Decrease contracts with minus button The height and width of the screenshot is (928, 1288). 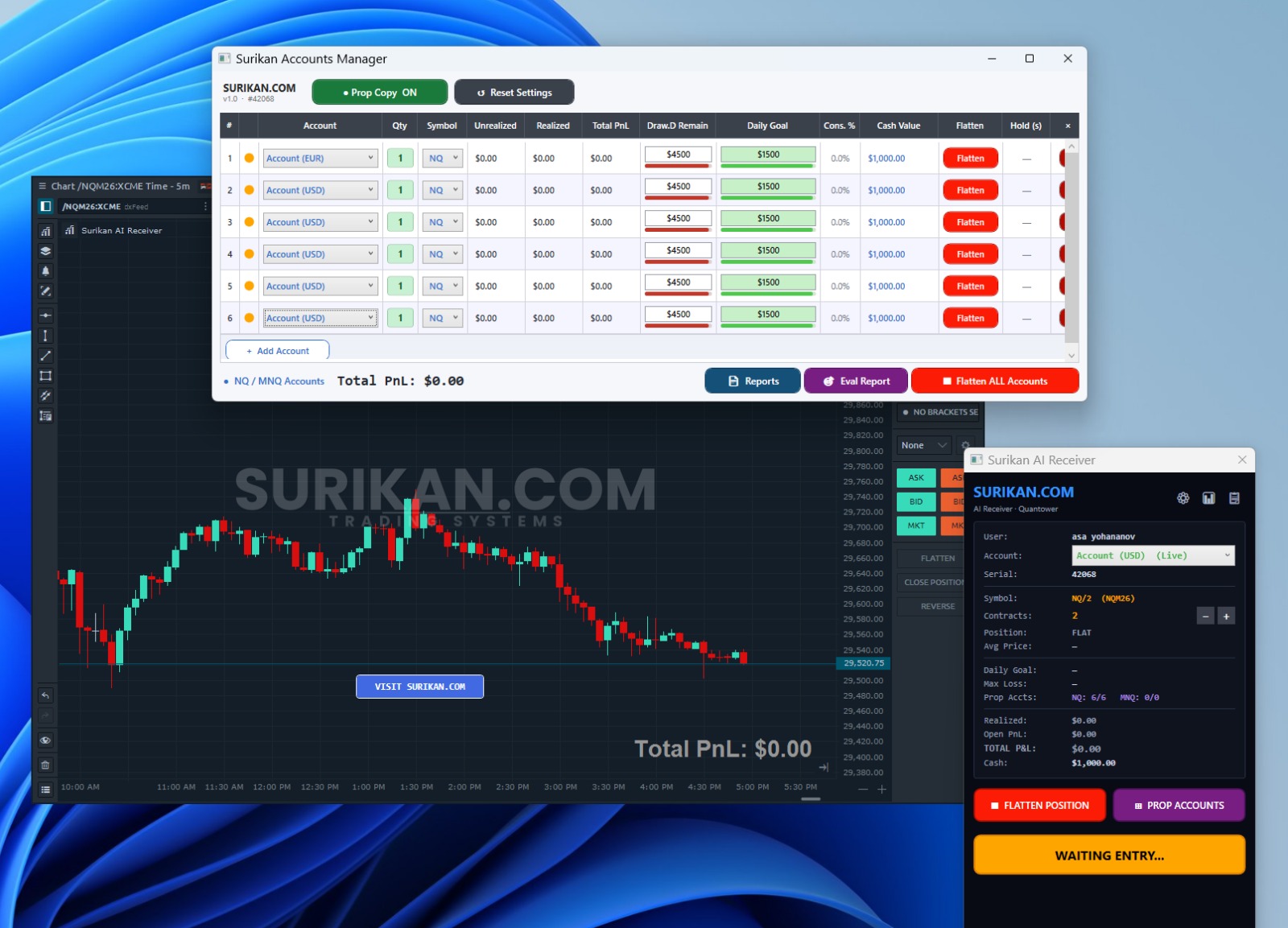pos(1205,617)
